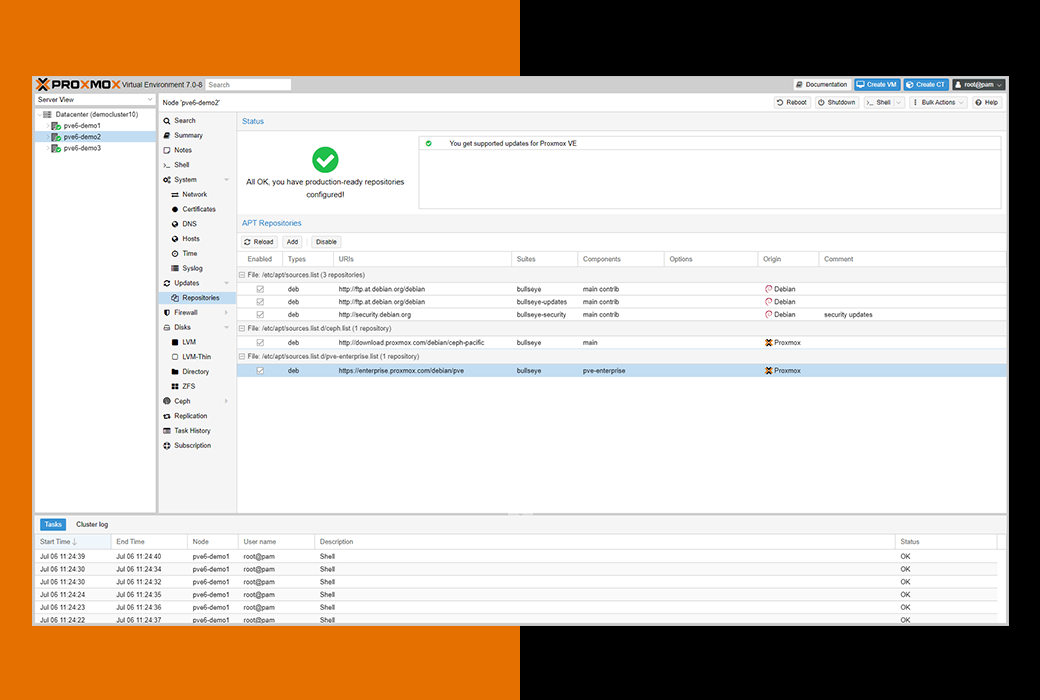Toggle checkbox for ftp.at.debian.org bullseye repository
This screenshot has height=700, width=1040.
(260, 289)
